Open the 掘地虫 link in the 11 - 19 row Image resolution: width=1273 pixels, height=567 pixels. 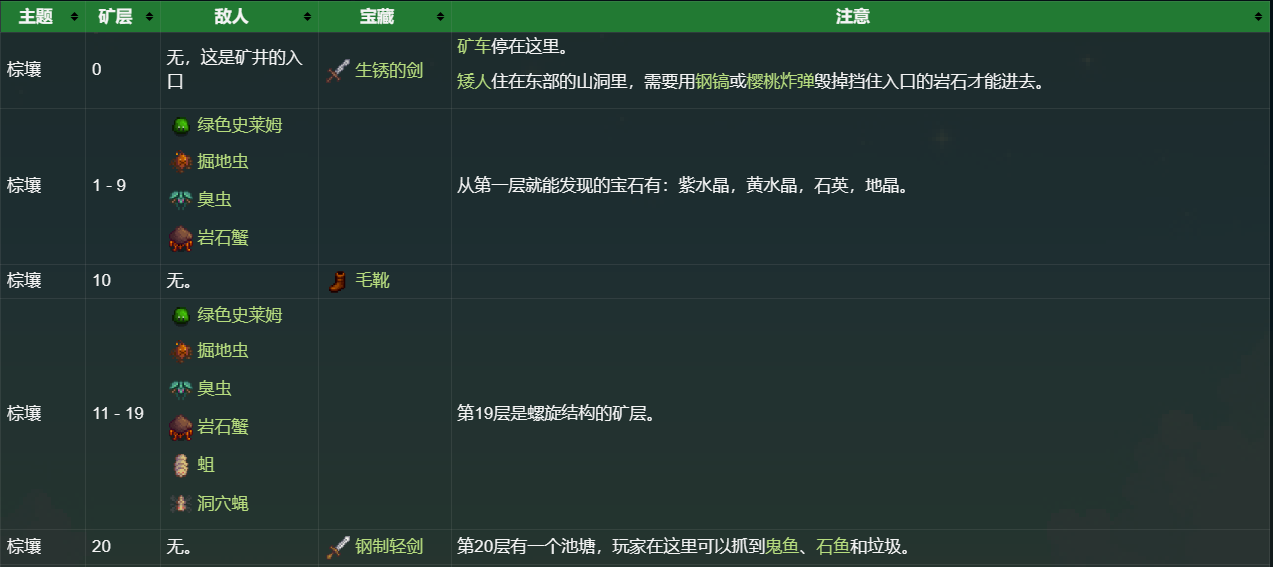pos(223,351)
